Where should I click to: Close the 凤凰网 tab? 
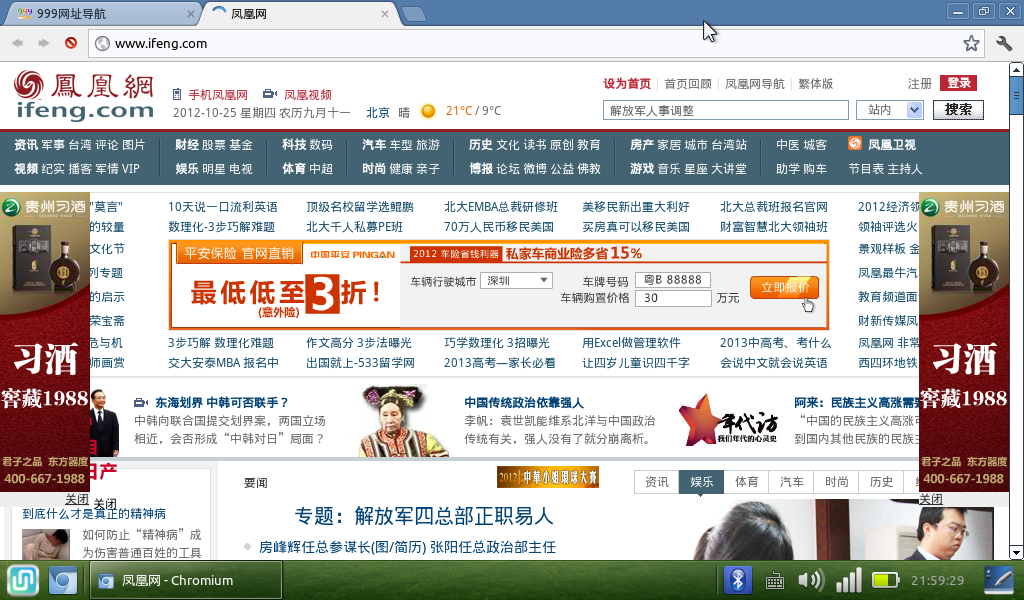[x=385, y=14]
